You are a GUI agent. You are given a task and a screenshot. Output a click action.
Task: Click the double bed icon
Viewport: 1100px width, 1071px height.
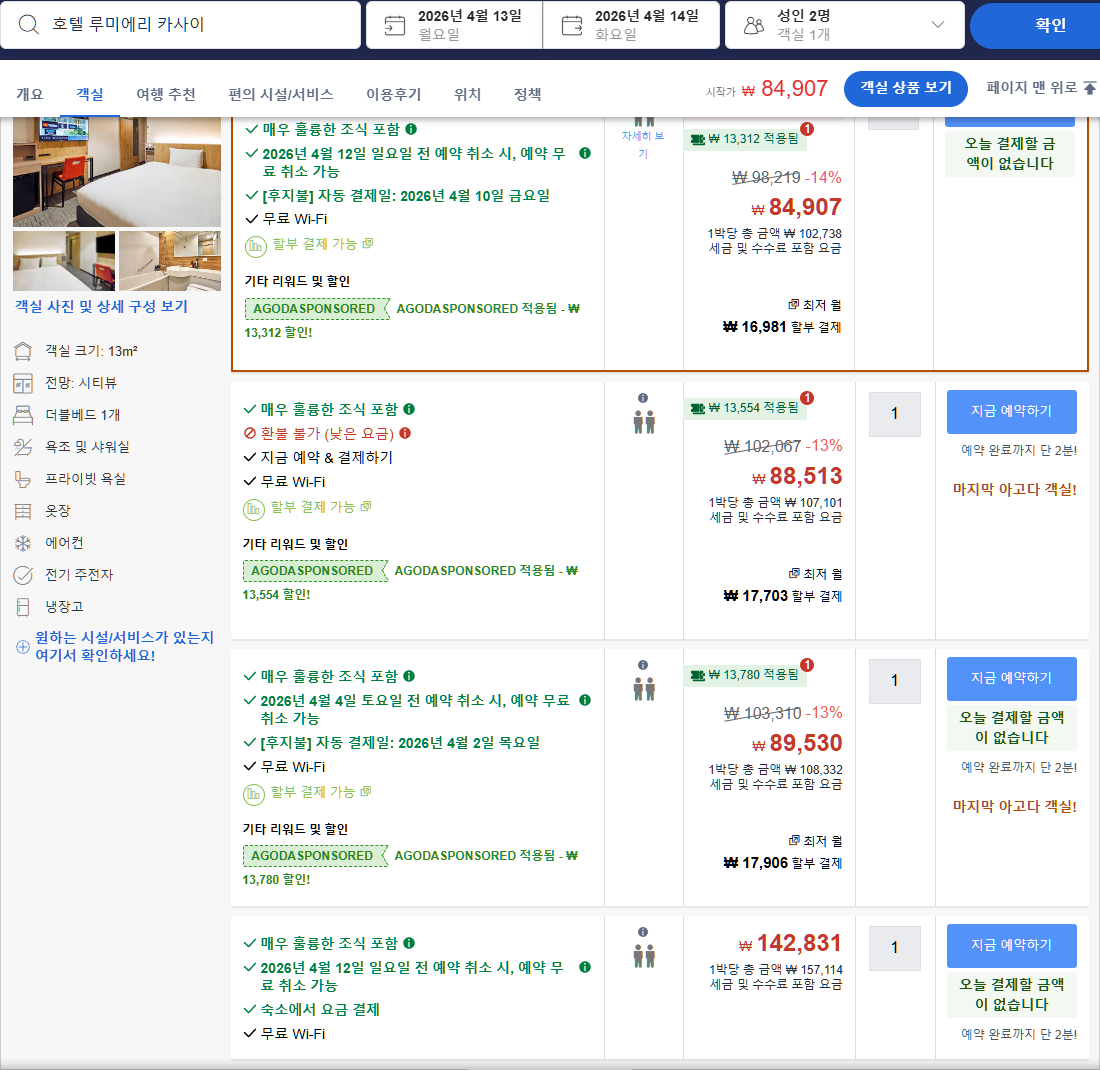(x=23, y=415)
